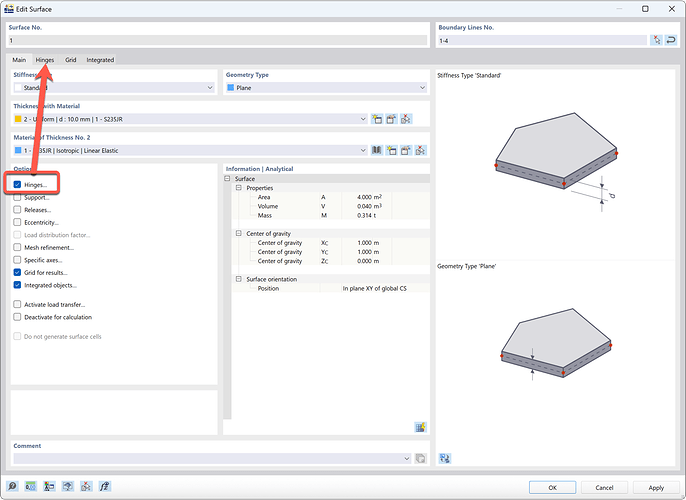
Task: Toggle Grid for results checkbox
Action: click(x=17, y=273)
